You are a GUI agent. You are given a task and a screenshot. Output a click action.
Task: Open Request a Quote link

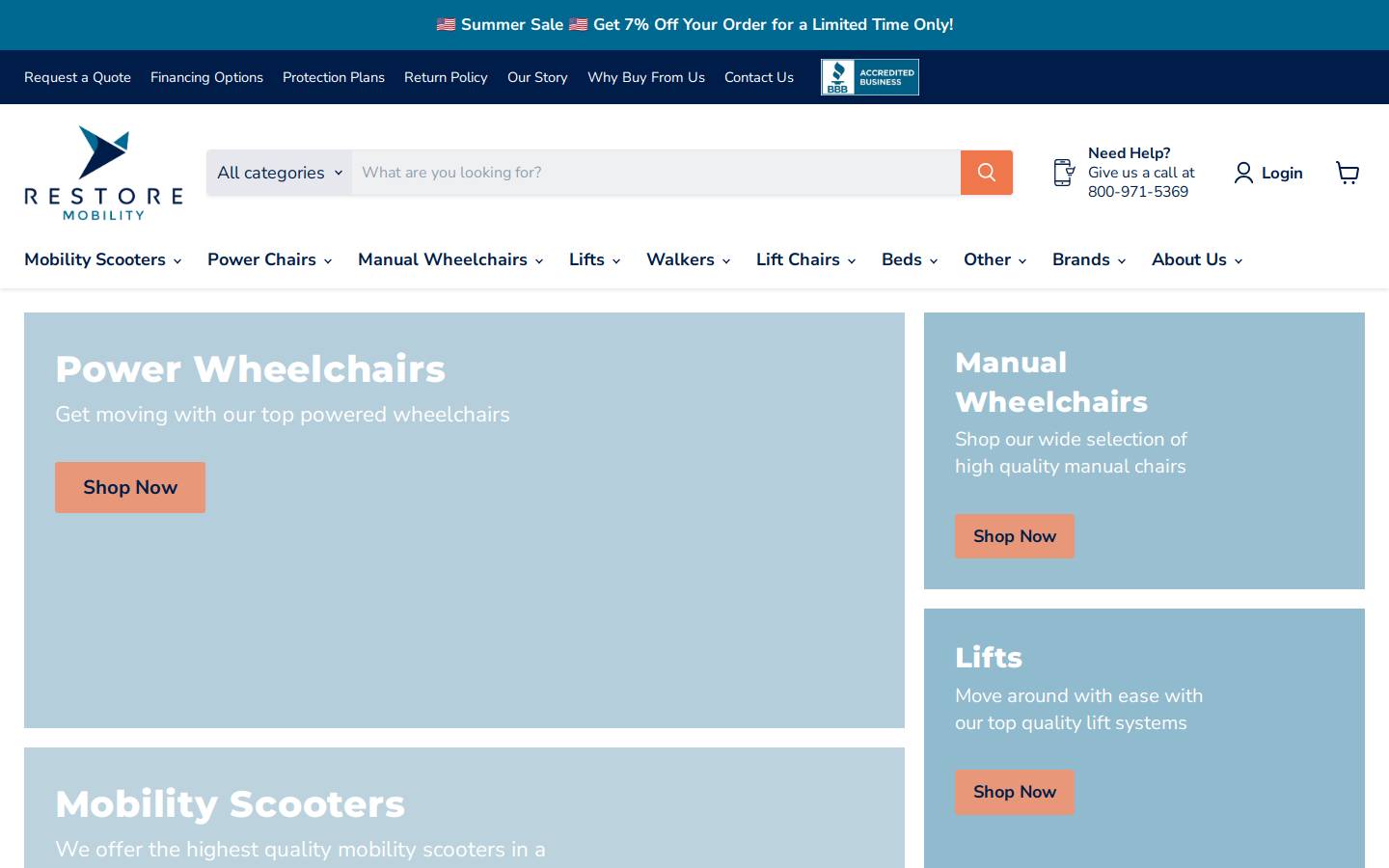point(77,77)
